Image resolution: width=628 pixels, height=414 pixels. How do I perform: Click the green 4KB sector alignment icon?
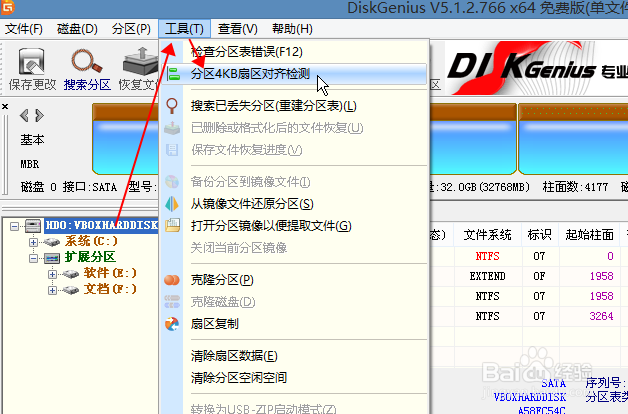[173, 74]
